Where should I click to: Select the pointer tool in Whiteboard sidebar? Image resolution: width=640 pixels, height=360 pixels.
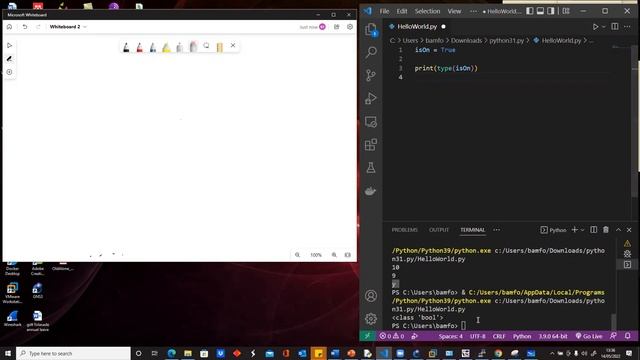click(9, 45)
